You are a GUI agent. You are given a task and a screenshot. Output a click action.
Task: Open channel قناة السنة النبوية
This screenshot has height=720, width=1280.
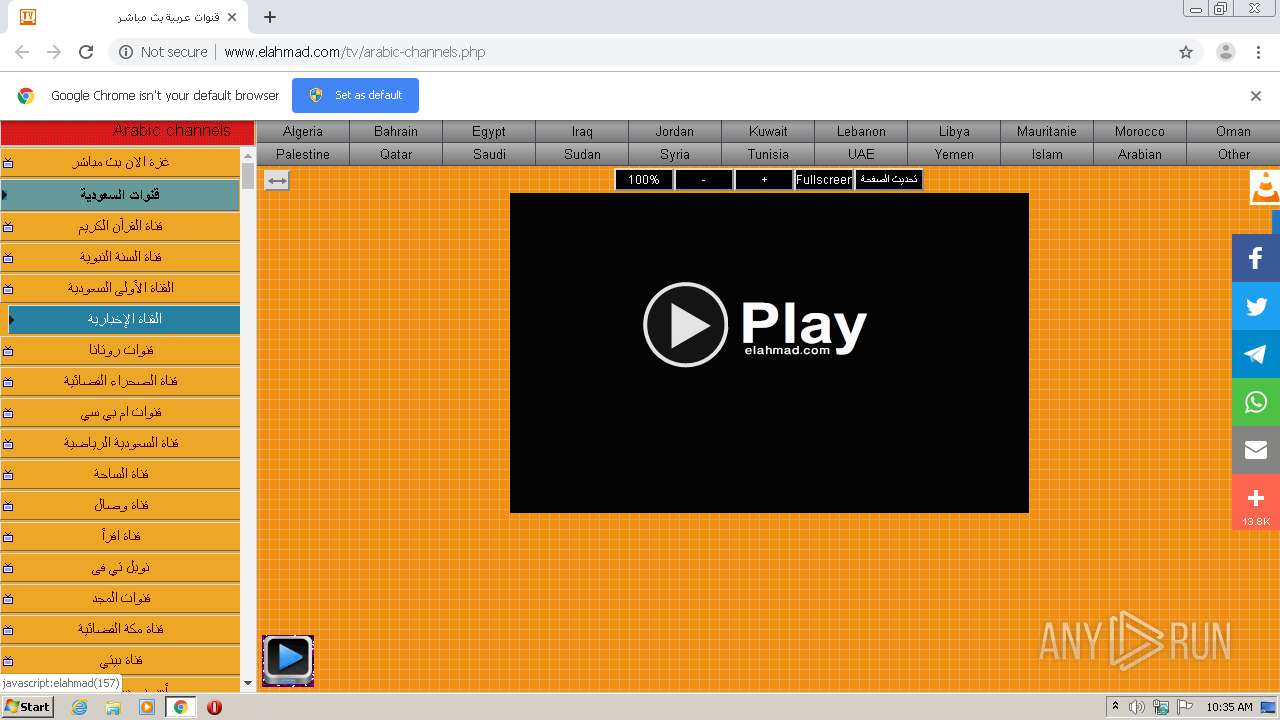pyautogui.click(x=121, y=257)
